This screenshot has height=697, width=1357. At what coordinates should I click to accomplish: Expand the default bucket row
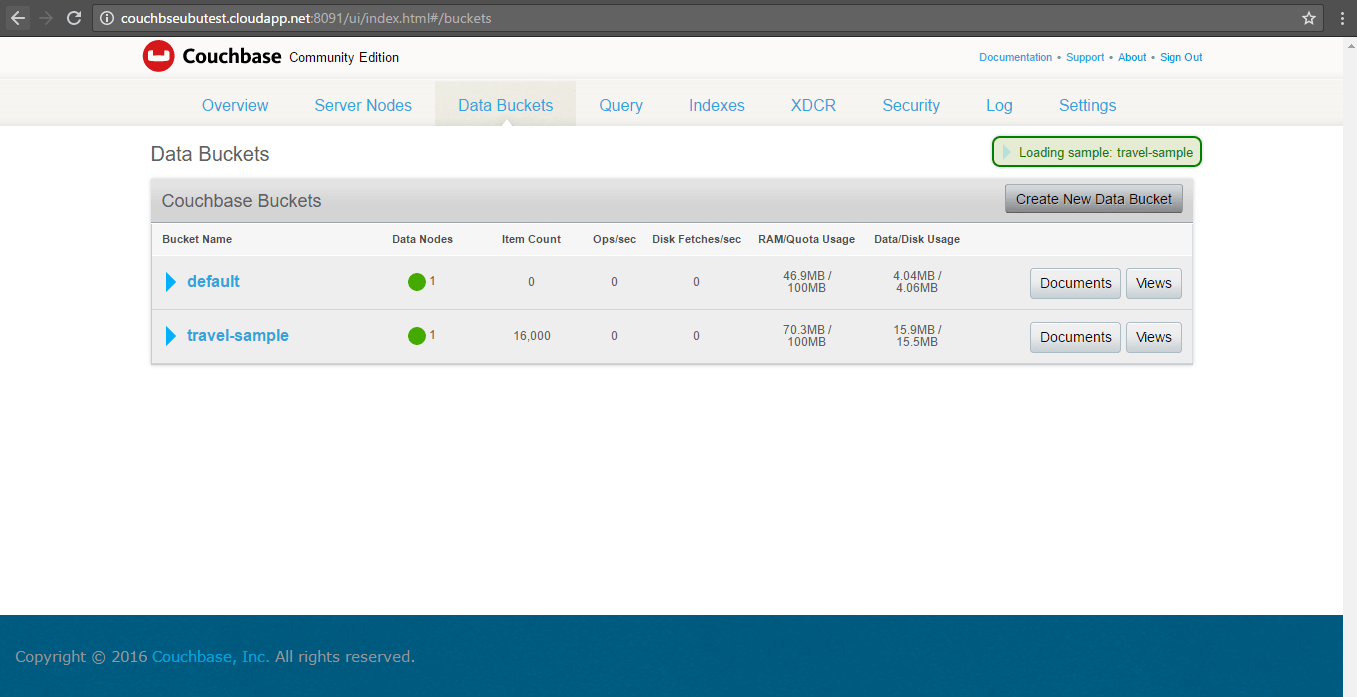[170, 281]
